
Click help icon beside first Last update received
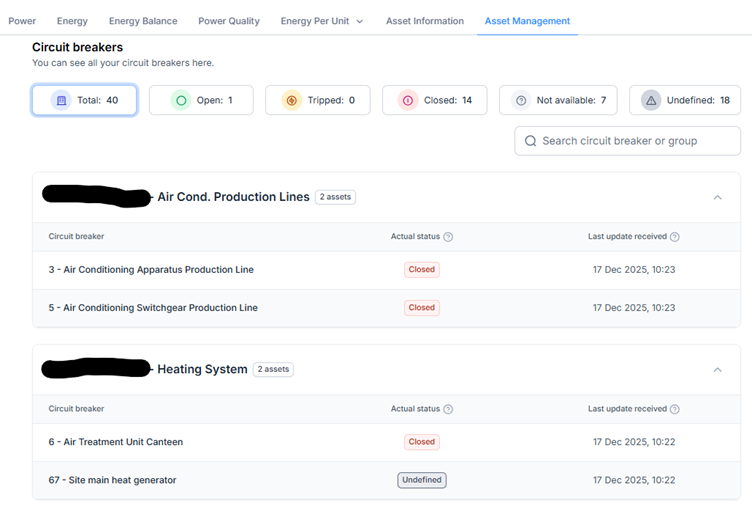675,237
